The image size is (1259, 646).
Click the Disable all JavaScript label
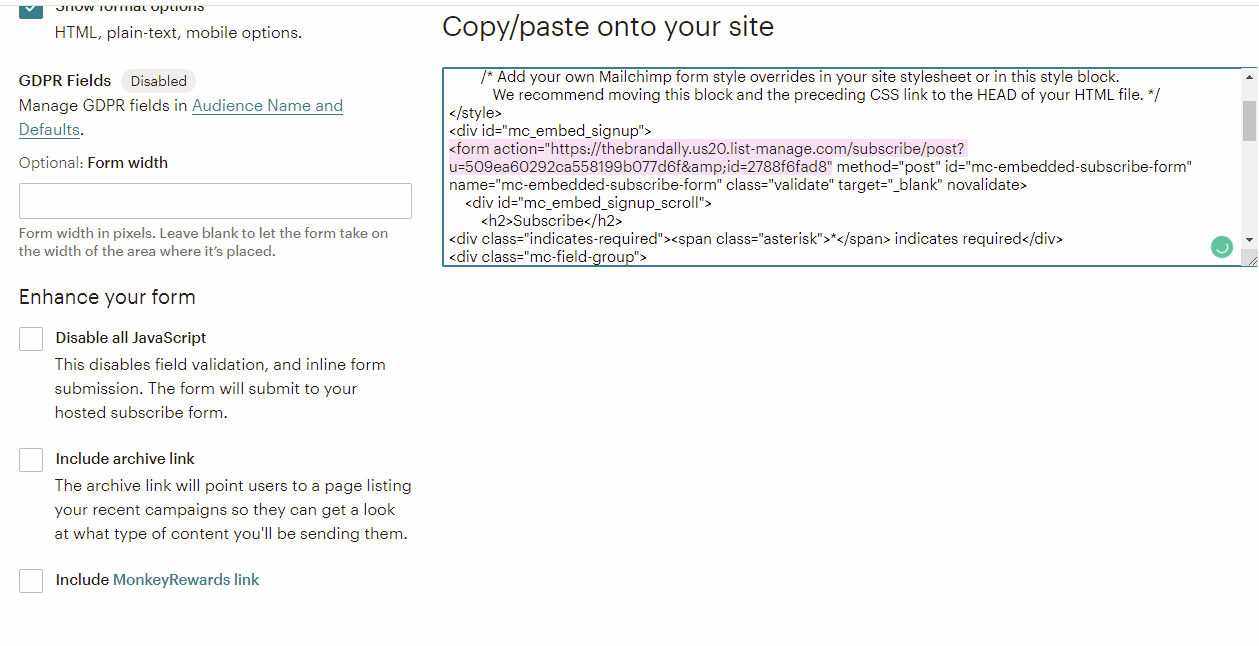(131, 338)
